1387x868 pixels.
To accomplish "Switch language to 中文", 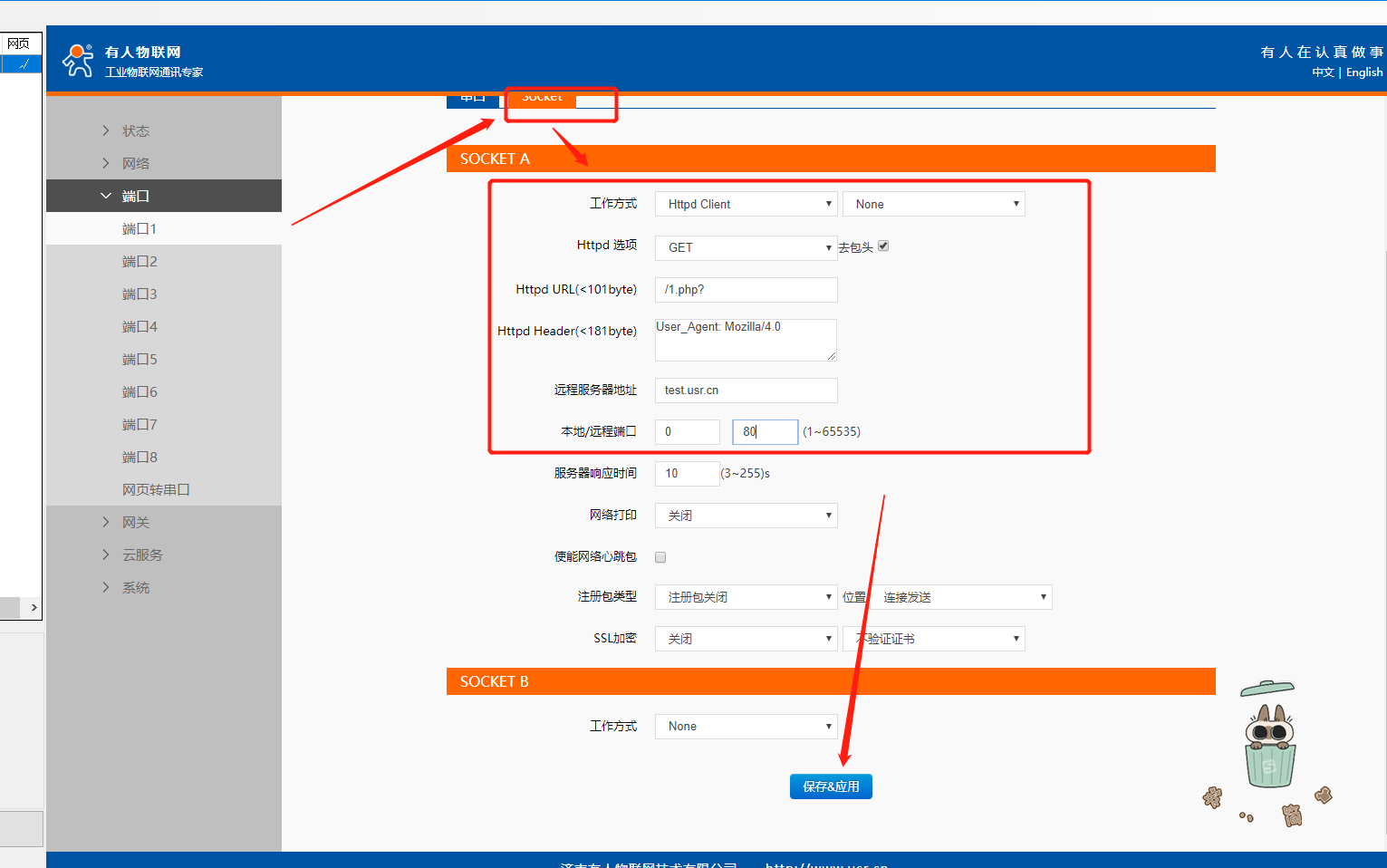I will [x=1323, y=72].
